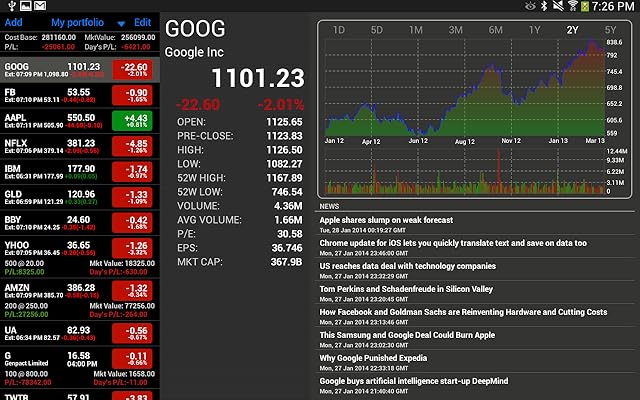
Task: Tap the Wi-Fi signal icon
Action: 573,6
